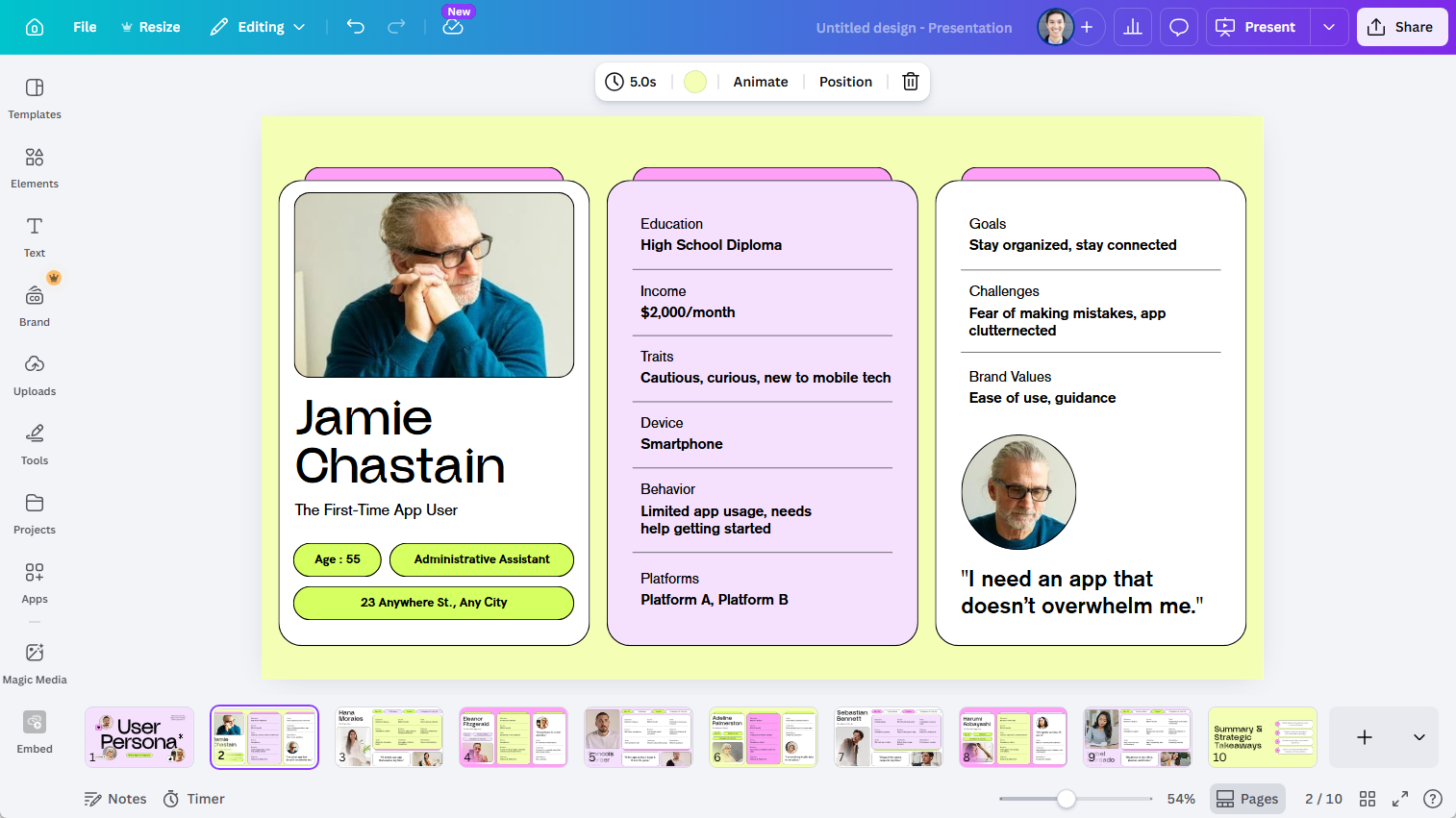1456x818 pixels.
Task: Click the Share button
Action: coord(1401,26)
